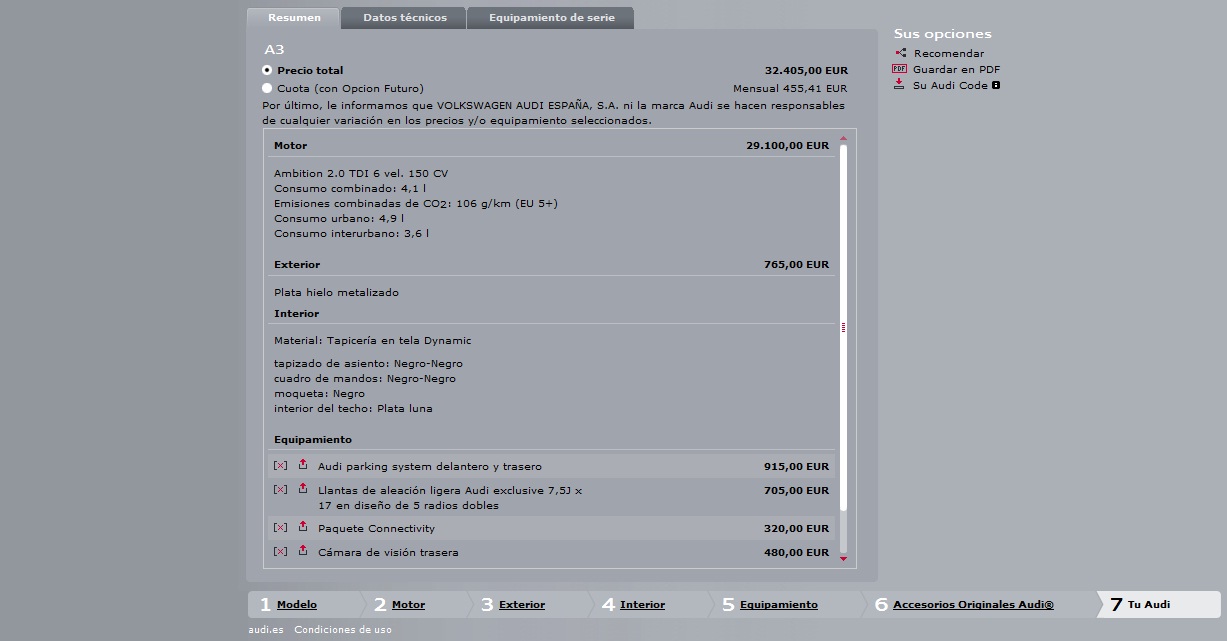Click the text Material: Tapicería en tela Dynamic

pyautogui.click(x=372, y=340)
